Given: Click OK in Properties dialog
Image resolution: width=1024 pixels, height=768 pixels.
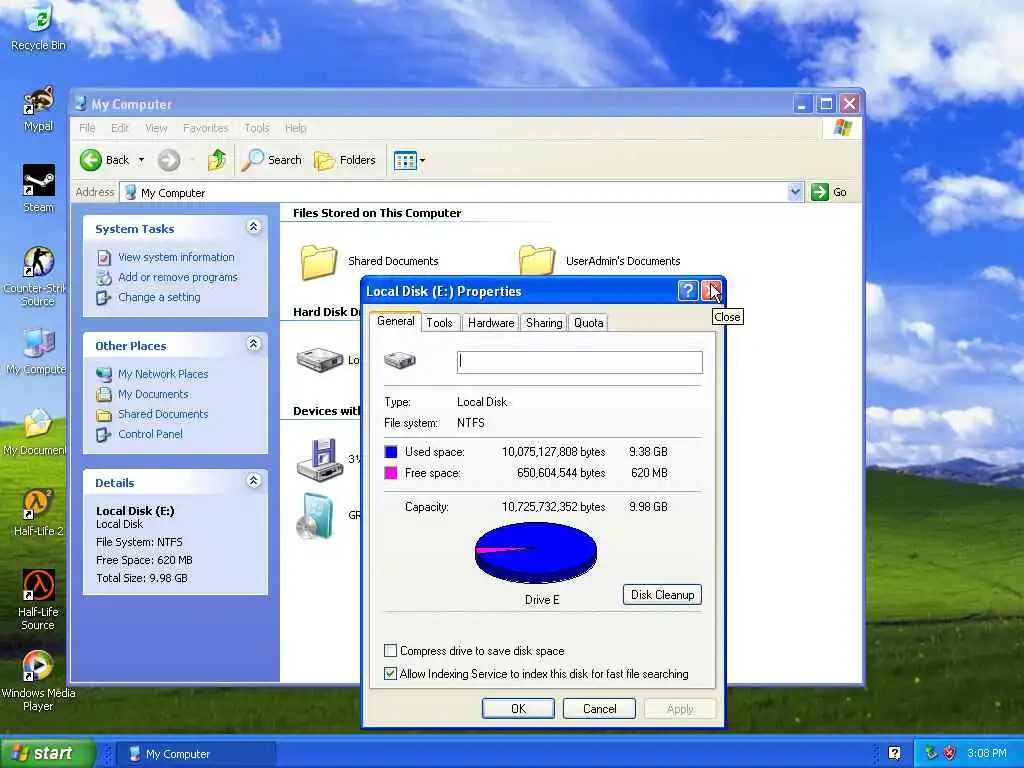Looking at the screenshot, I should [519, 709].
